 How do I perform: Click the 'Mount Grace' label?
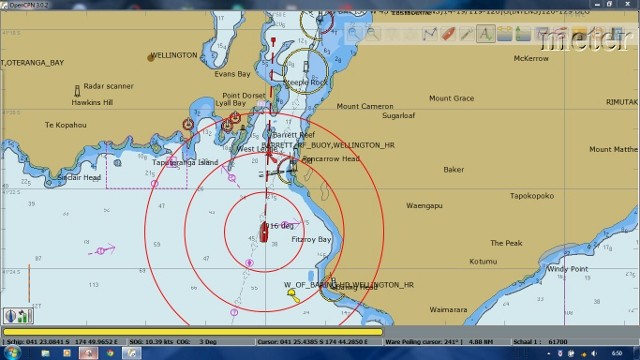click(x=451, y=98)
